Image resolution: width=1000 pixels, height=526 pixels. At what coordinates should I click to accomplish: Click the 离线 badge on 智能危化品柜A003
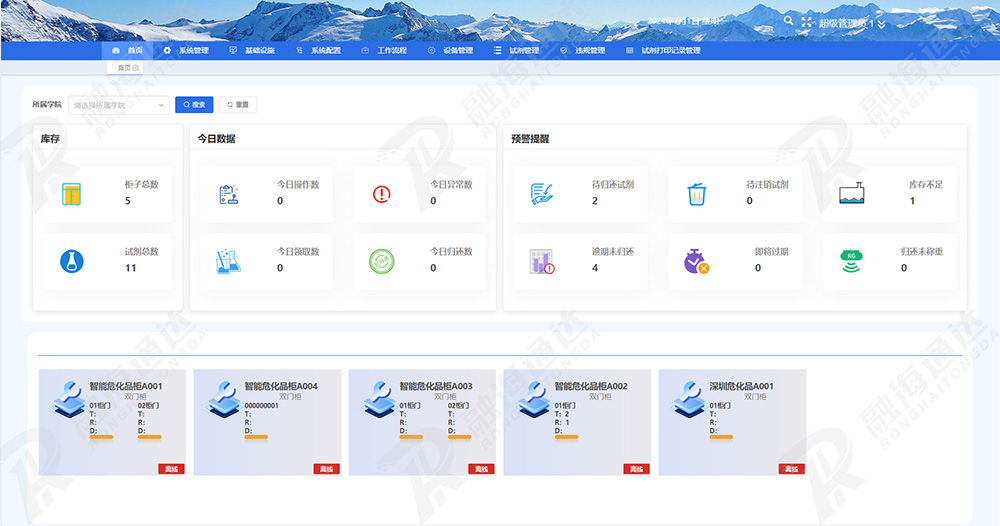482,469
